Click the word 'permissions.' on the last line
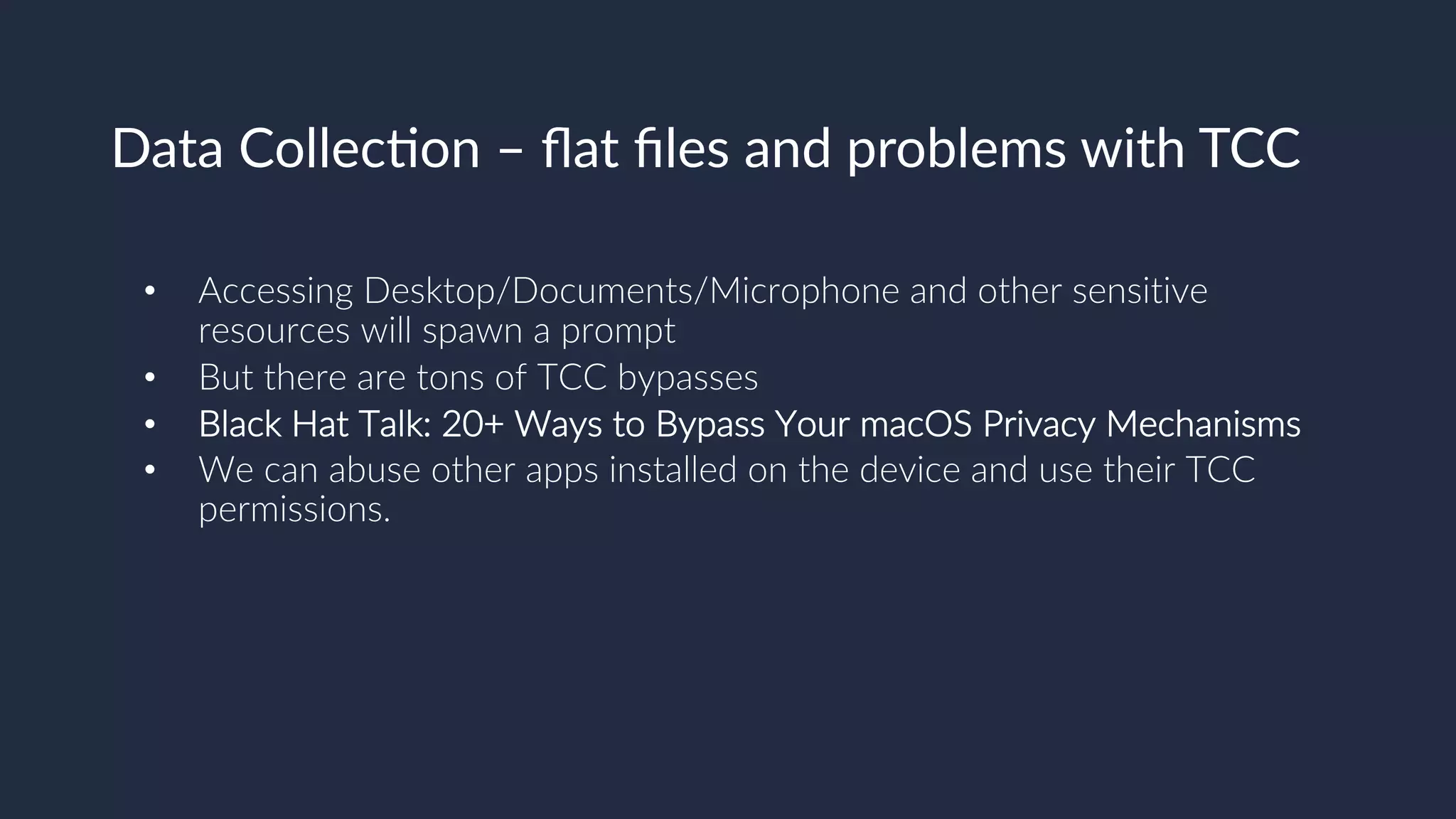This screenshot has height=819, width=1456. click(x=294, y=510)
